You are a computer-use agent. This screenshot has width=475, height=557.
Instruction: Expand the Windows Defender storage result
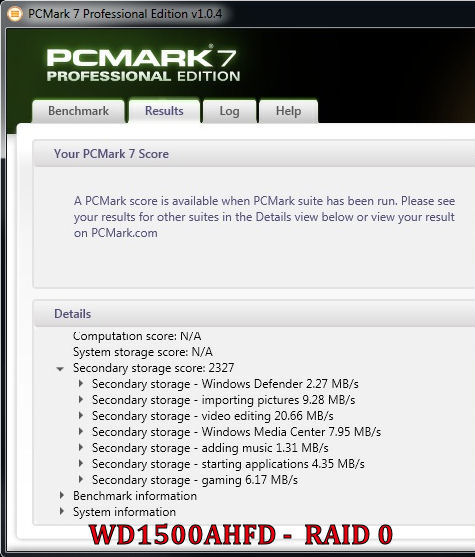coord(81,384)
